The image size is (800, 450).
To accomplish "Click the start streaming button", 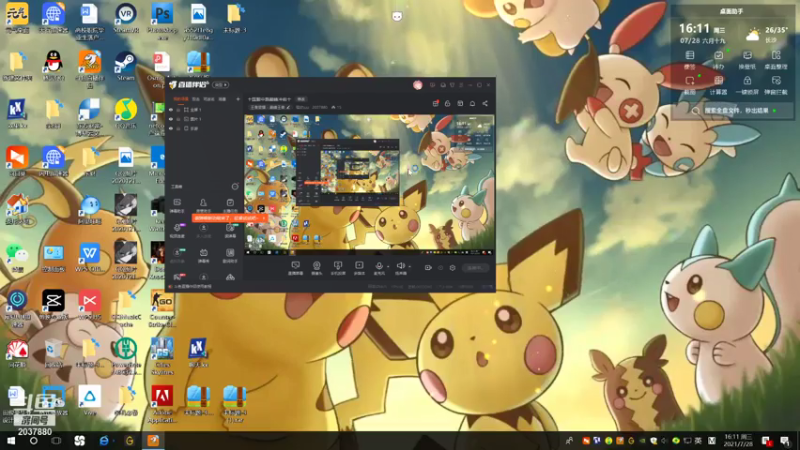I will pyautogui.click(x=476, y=267).
